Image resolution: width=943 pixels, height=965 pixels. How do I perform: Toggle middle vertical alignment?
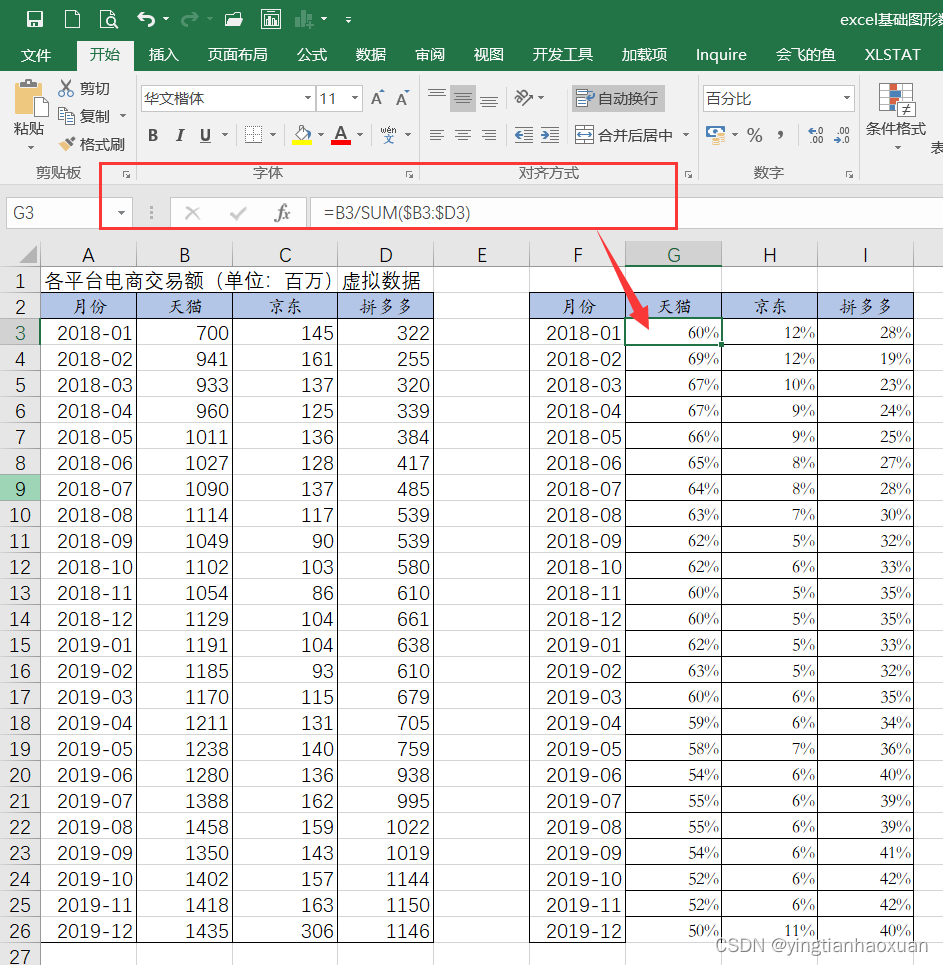tap(463, 98)
